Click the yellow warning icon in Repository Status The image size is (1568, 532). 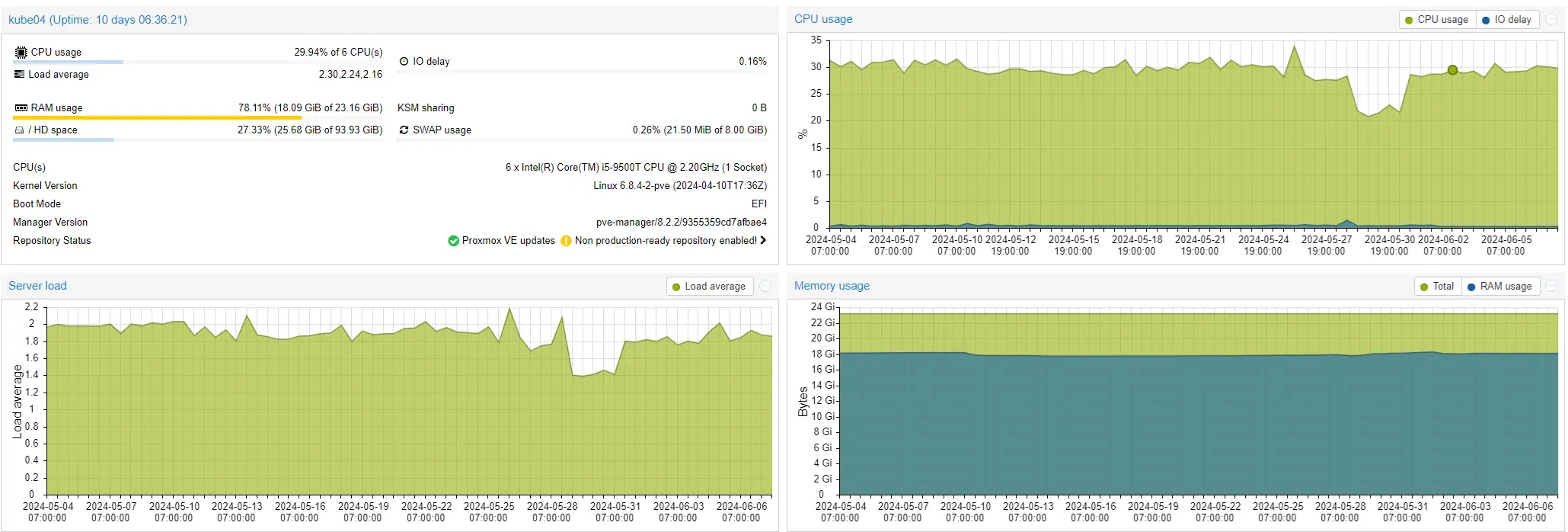point(566,241)
